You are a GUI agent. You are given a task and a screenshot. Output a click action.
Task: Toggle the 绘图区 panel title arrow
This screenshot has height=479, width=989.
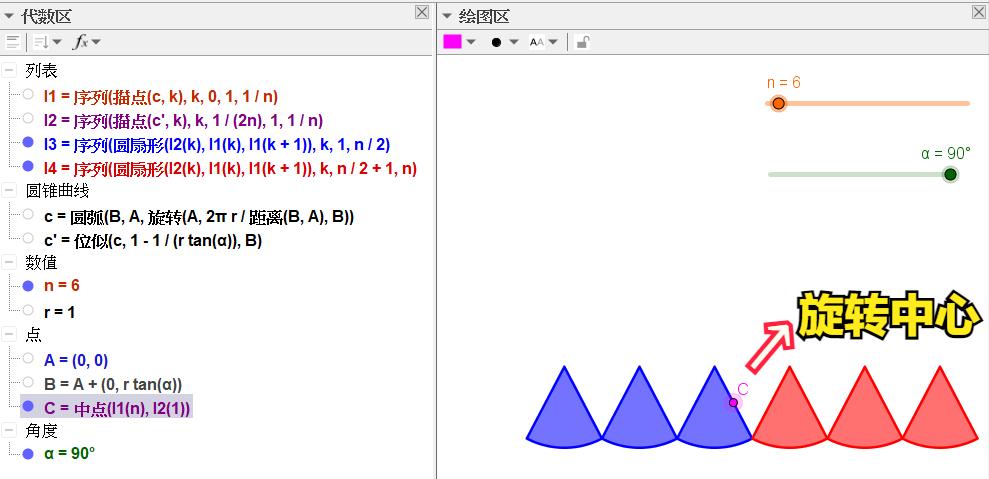pyautogui.click(x=445, y=16)
